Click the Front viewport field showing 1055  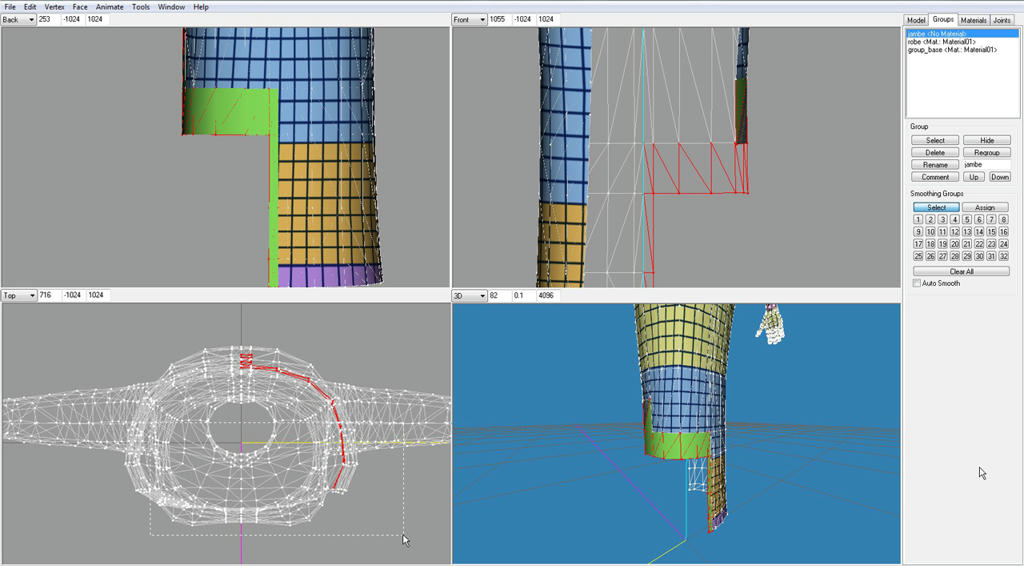pyautogui.click(x=500, y=20)
